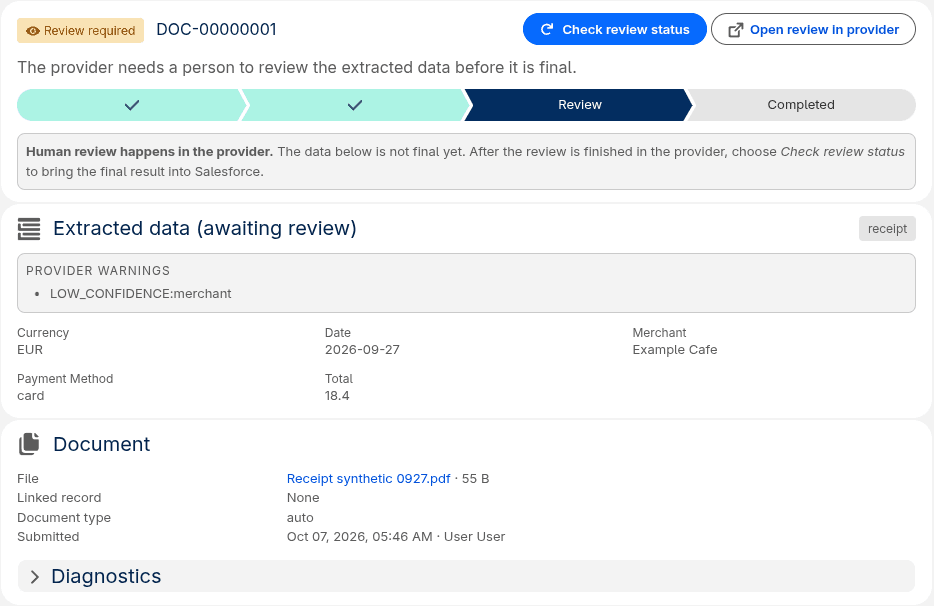This screenshot has height=606, width=934.
Task: Open review in provider
Action: point(813,29)
